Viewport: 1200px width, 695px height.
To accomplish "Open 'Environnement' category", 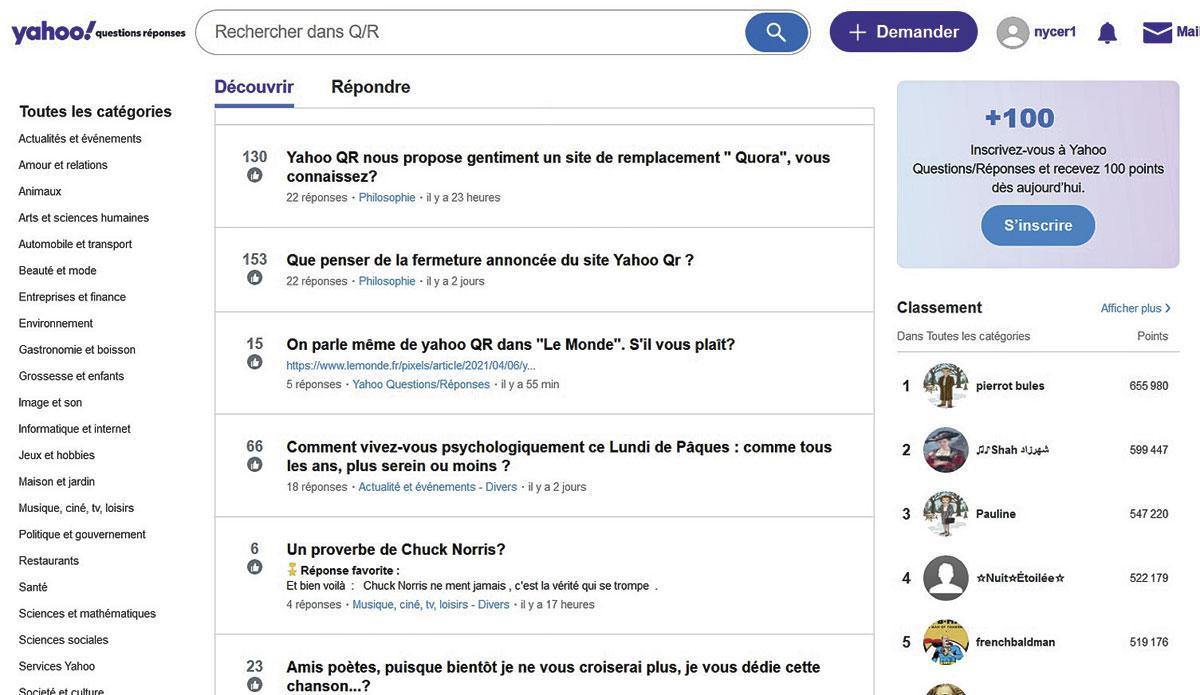I will [x=56, y=324].
